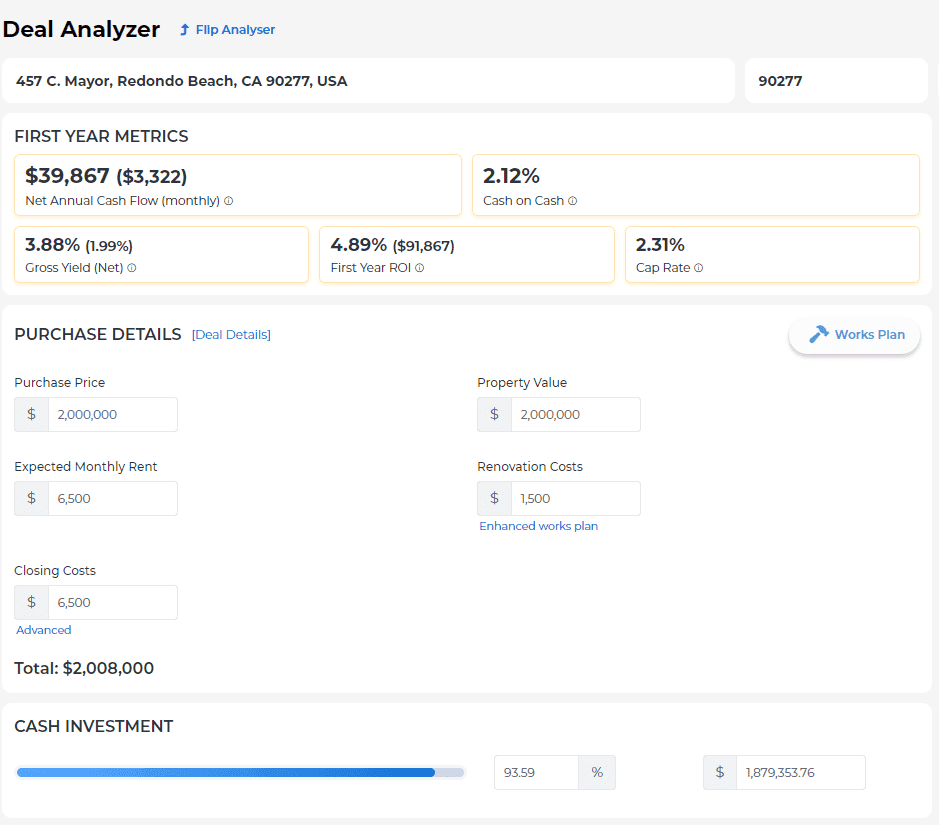The image size is (939, 825).
Task: Click info icon beside Cap Rate
Action: point(698,268)
